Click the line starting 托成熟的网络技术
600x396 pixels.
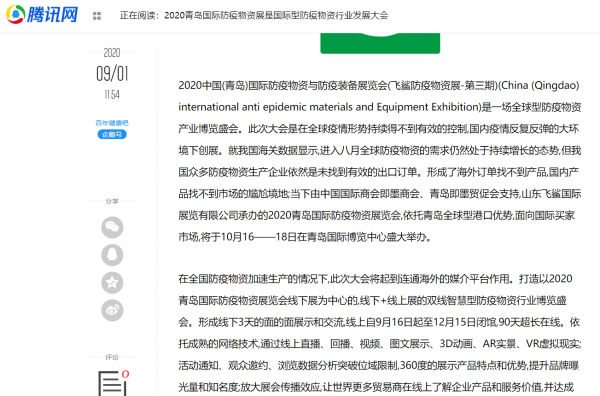[x=380, y=344]
